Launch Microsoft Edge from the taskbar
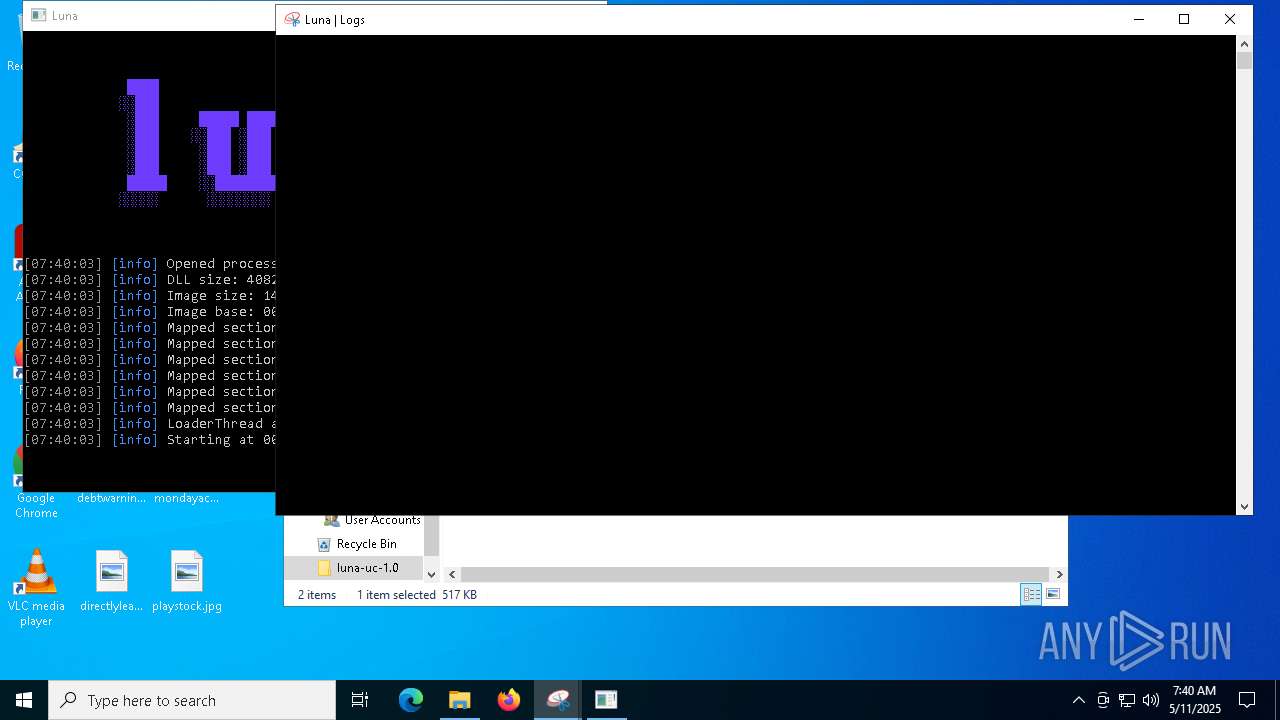 (x=411, y=700)
